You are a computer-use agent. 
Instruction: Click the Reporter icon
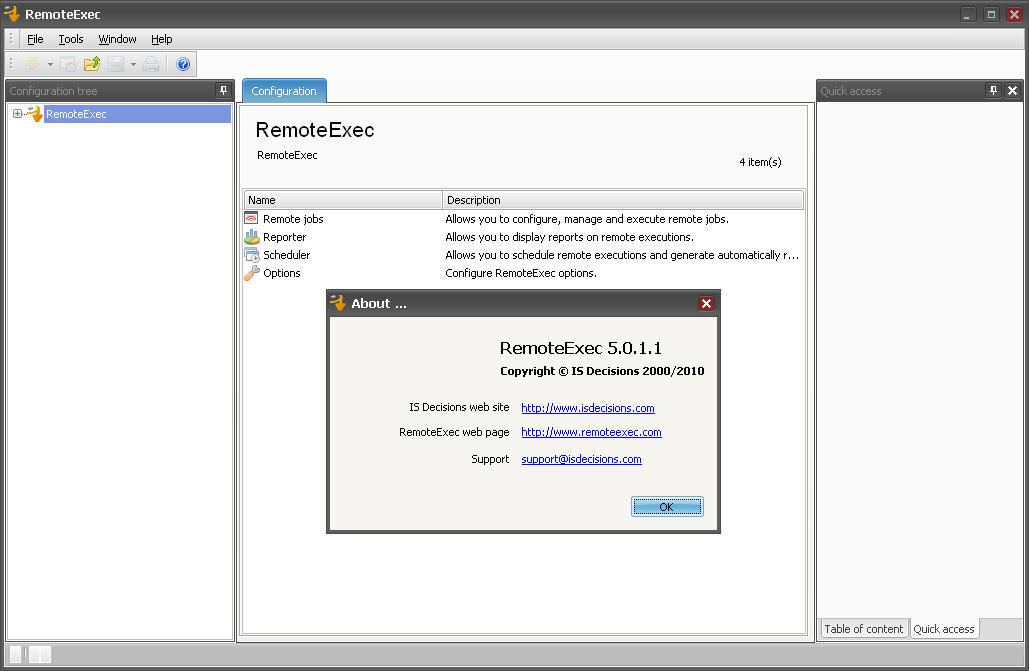coord(251,236)
